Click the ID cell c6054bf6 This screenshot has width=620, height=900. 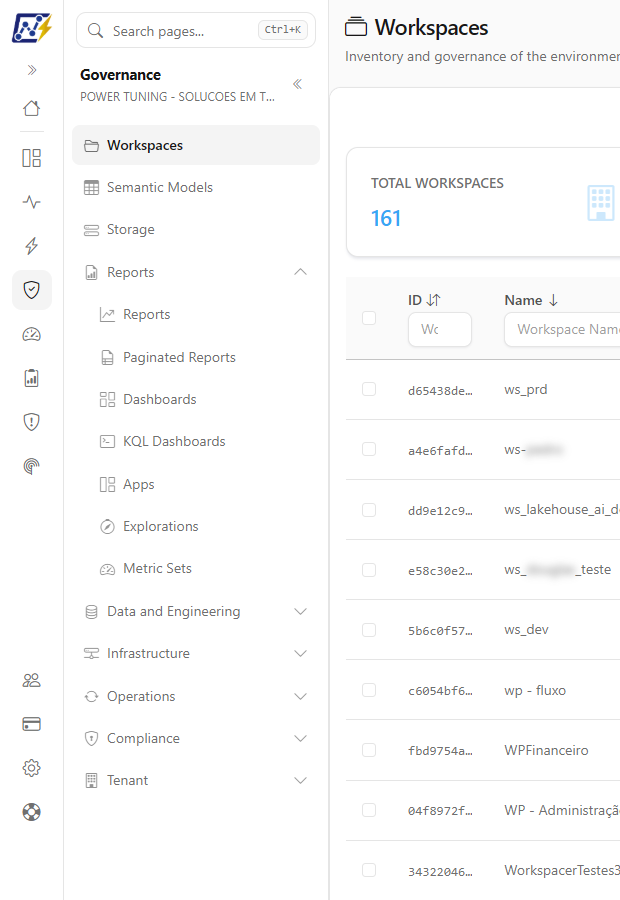[x=440, y=691]
